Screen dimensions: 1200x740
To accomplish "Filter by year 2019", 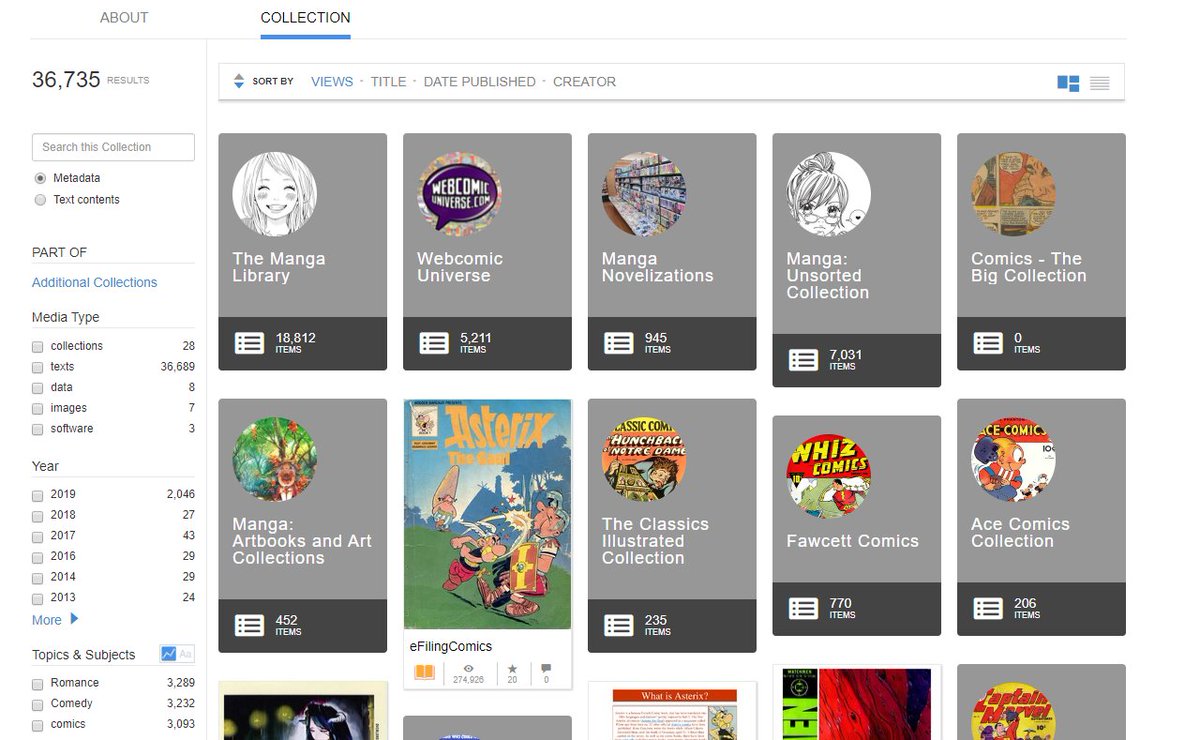I will point(38,495).
